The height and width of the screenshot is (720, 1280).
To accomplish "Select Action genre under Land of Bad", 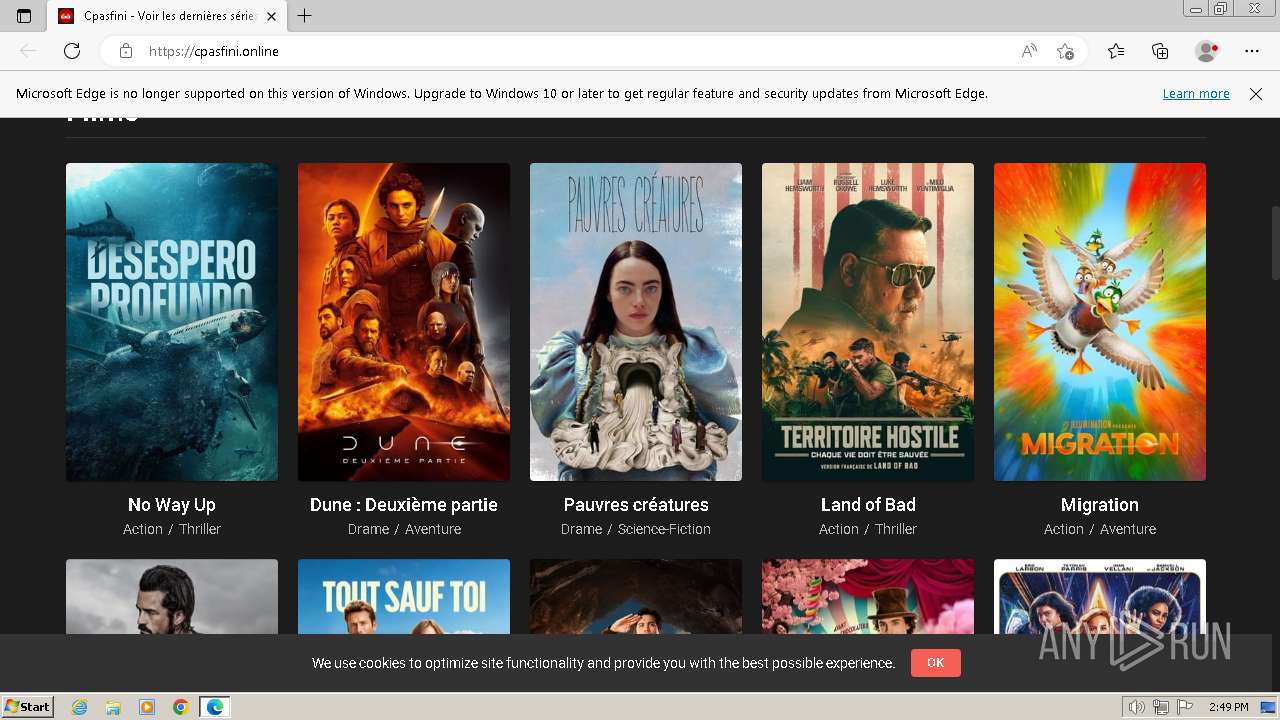I will (x=839, y=529).
